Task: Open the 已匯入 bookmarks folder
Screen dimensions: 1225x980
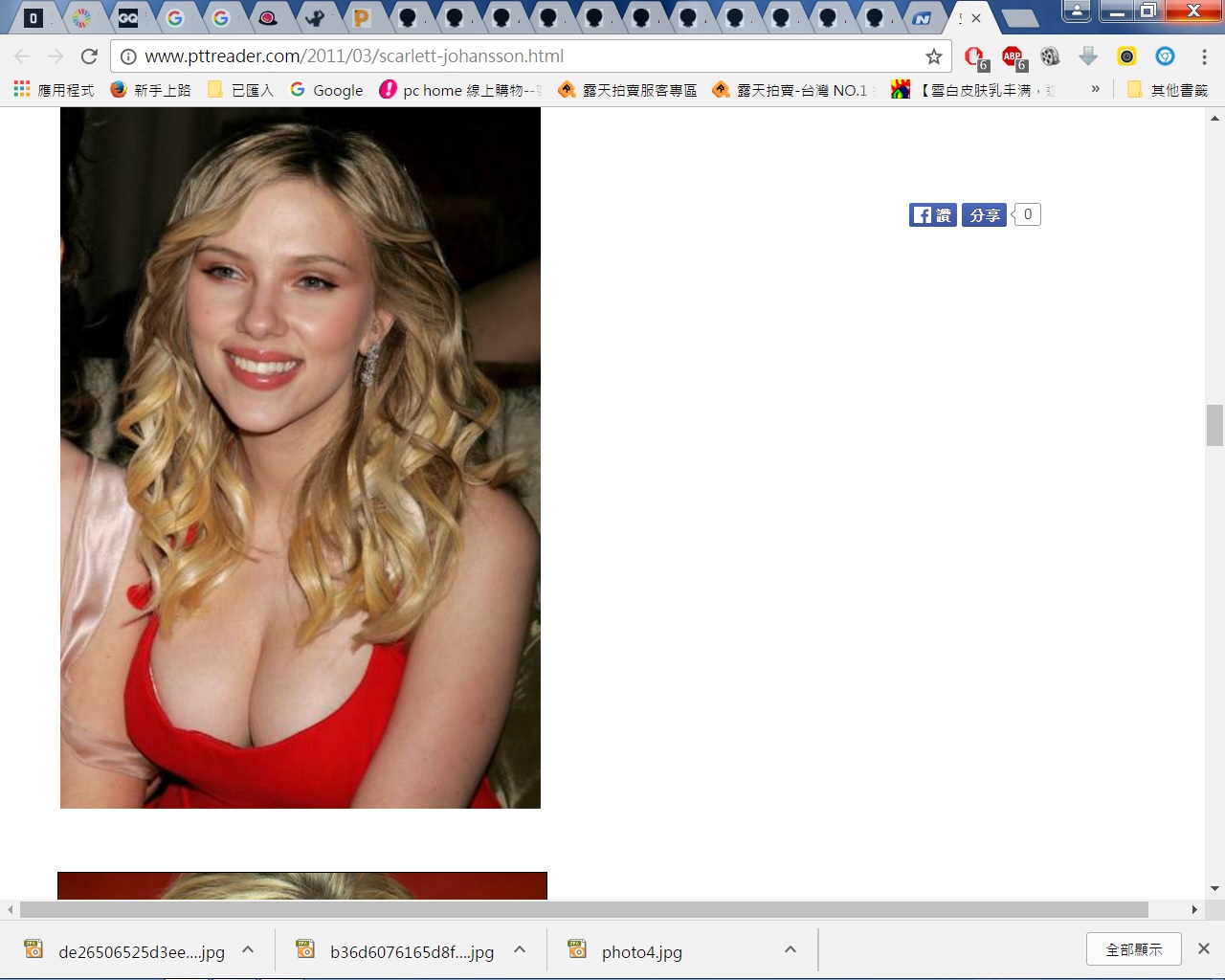Action: coord(241,90)
